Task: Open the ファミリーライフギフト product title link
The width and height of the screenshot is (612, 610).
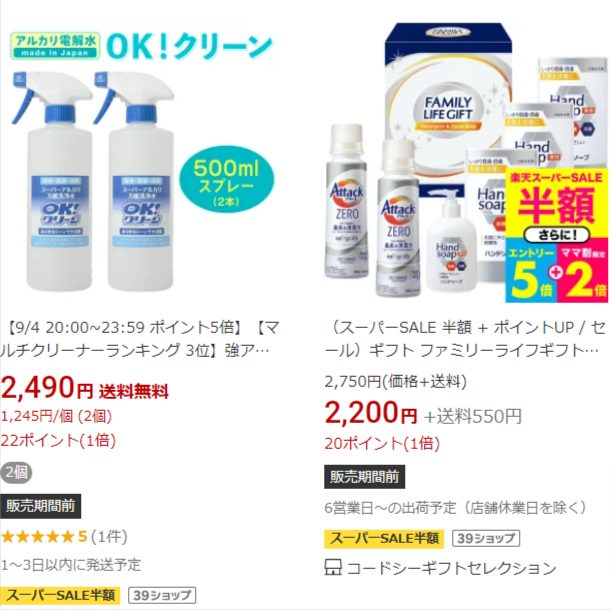Action: 465,339
